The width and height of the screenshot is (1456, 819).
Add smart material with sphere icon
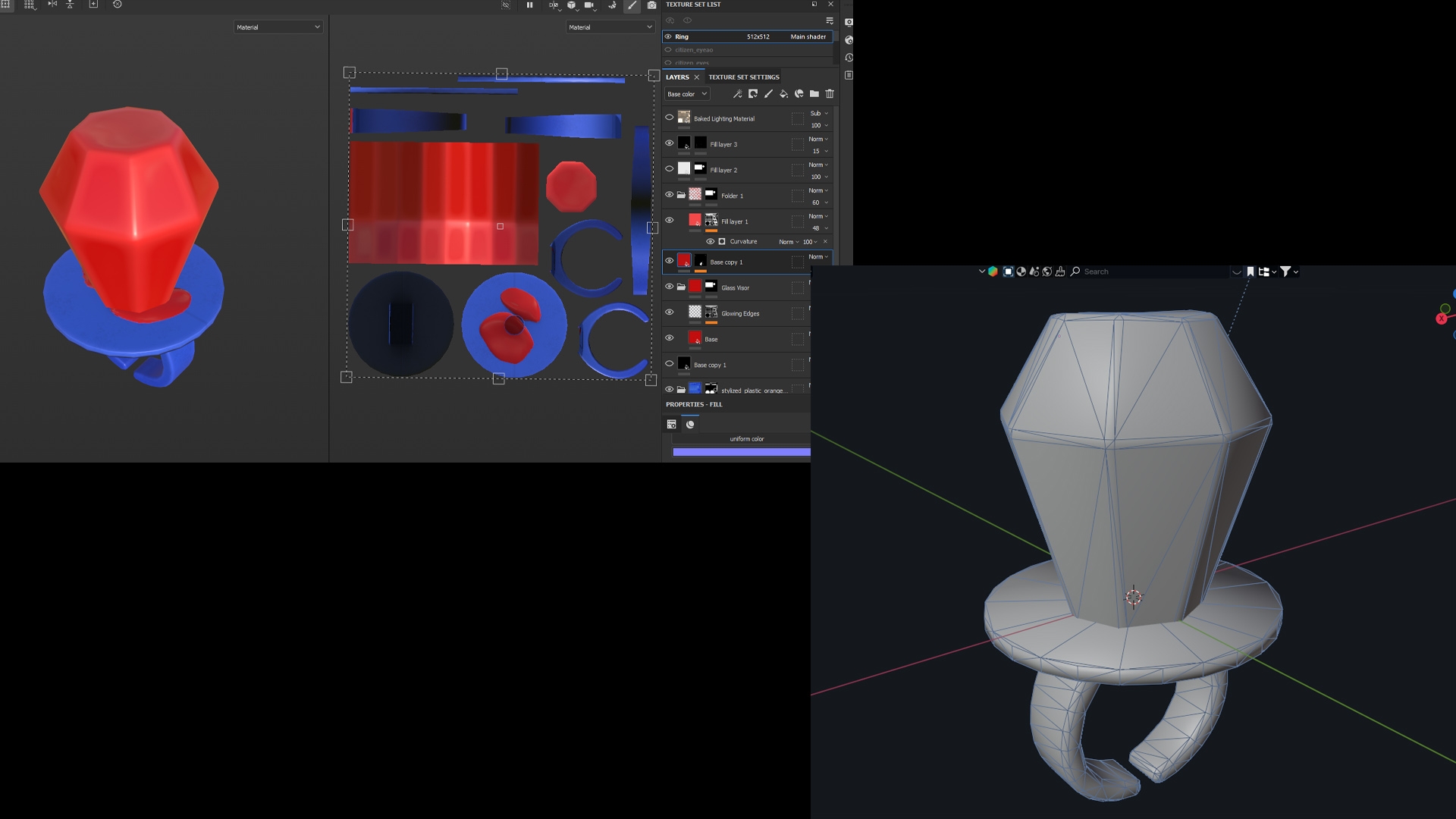(799, 94)
